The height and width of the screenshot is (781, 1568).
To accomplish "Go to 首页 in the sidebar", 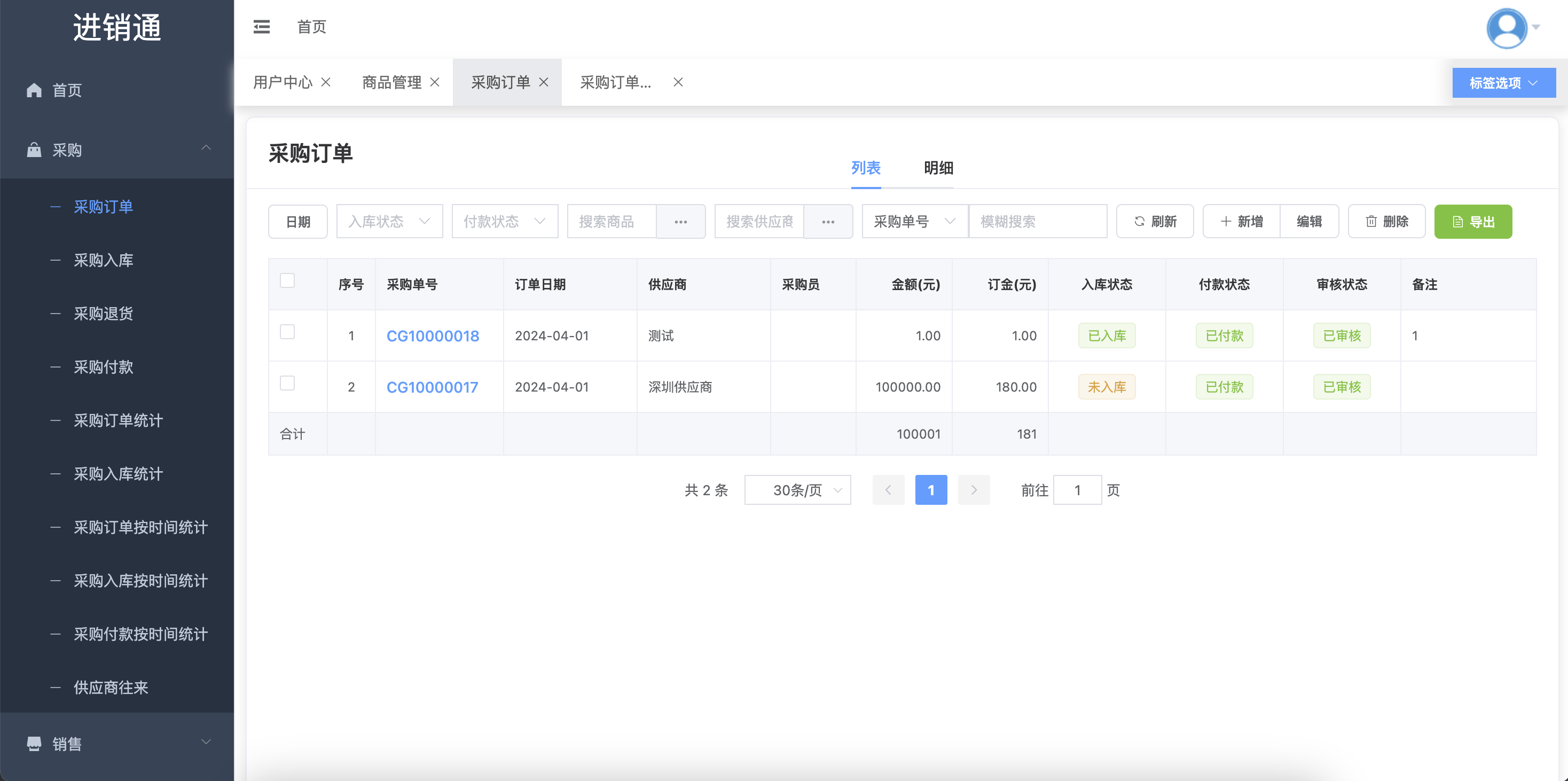I will tap(67, 91).
